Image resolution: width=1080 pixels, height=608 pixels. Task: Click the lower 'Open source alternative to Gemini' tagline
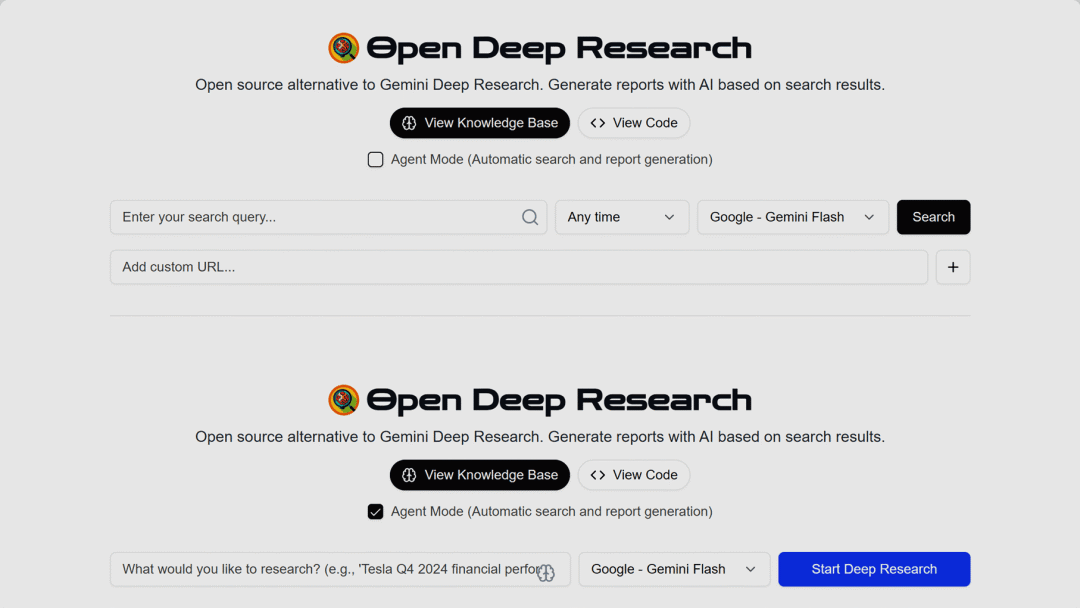pyautogui.click(x=540, y=437)
